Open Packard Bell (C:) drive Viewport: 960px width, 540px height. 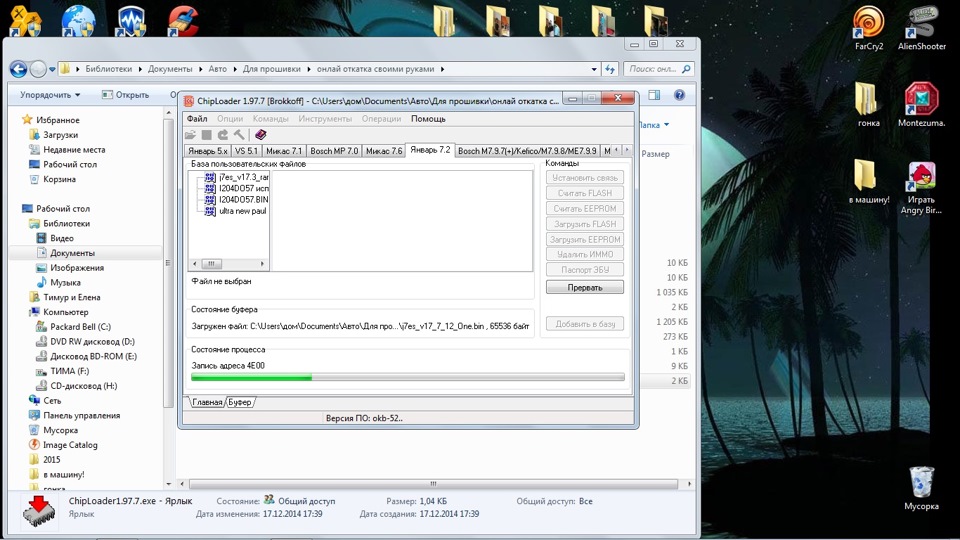click(80, 327)
